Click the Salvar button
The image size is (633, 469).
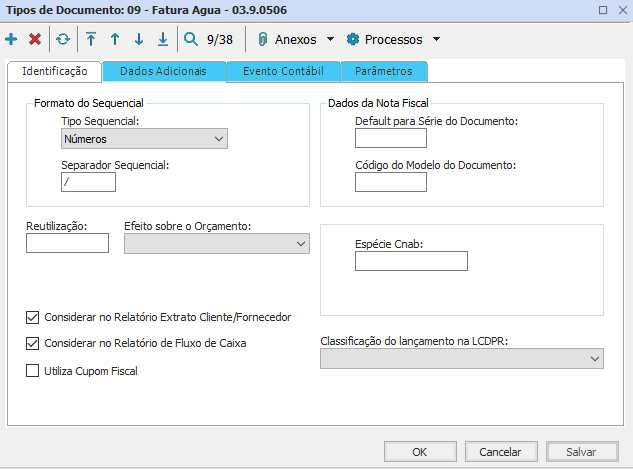[581, 451]
